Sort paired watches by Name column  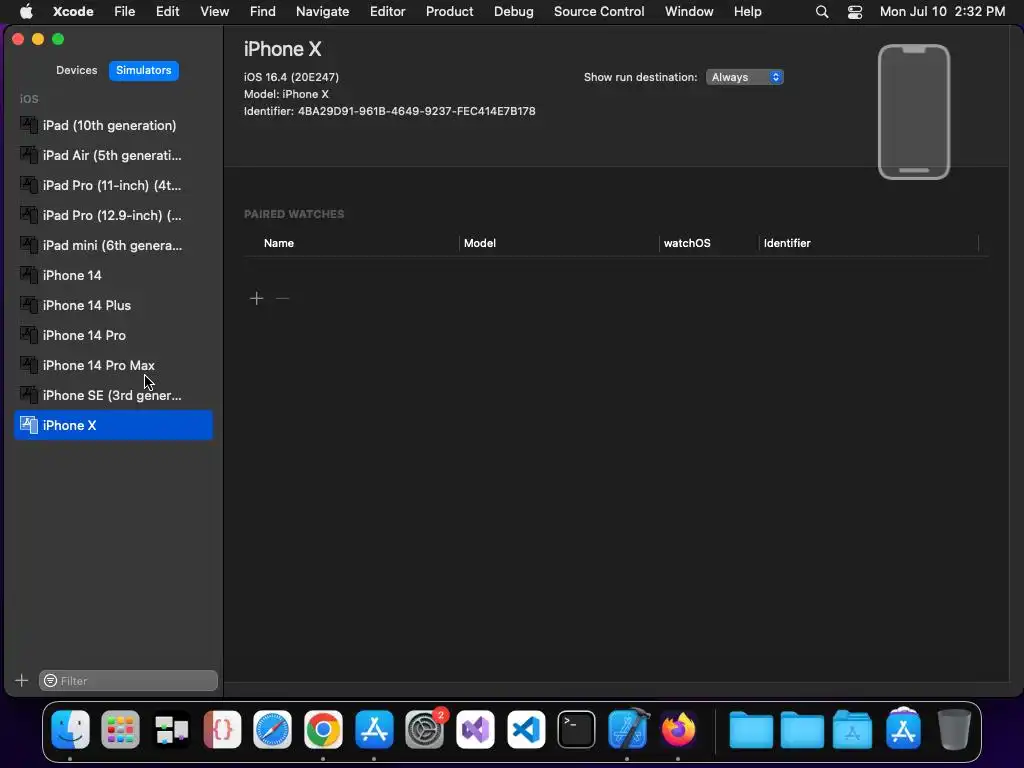pos(279,243)
